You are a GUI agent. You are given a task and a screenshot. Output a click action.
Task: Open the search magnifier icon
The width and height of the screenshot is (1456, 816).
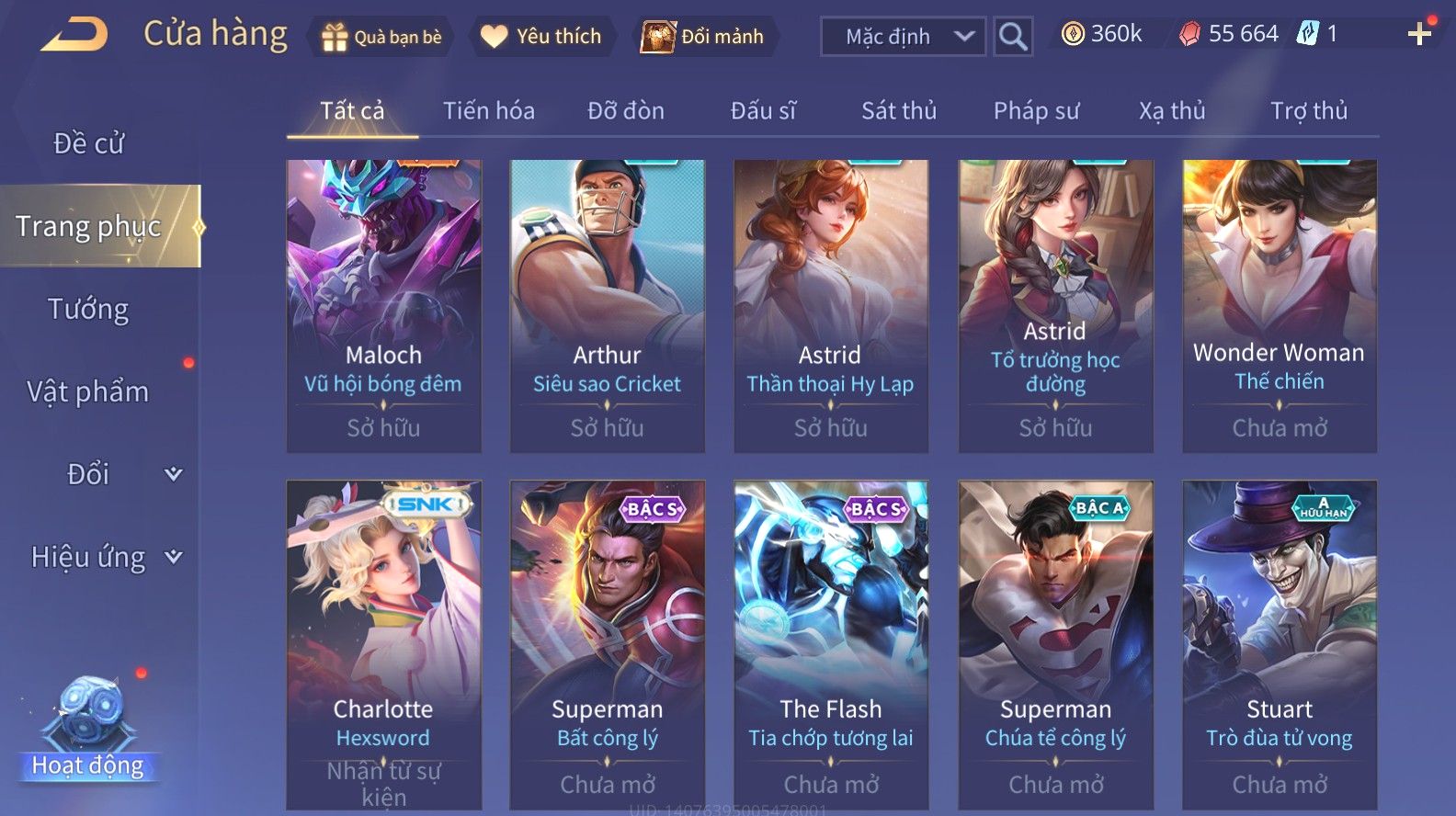tap(1013, 37)
